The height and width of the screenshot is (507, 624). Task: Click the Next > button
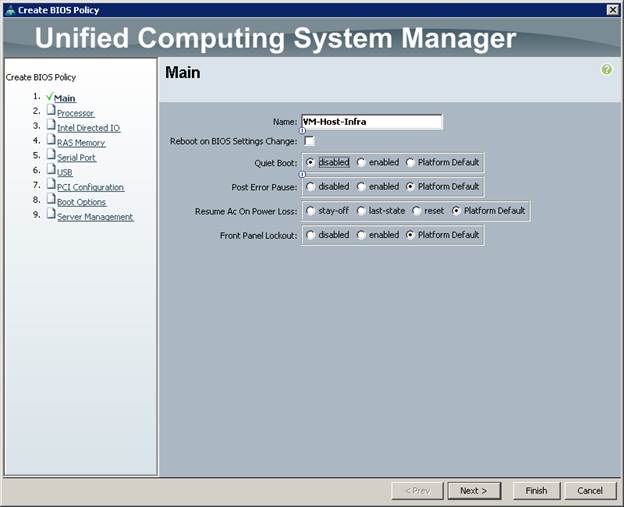[474, 491]
